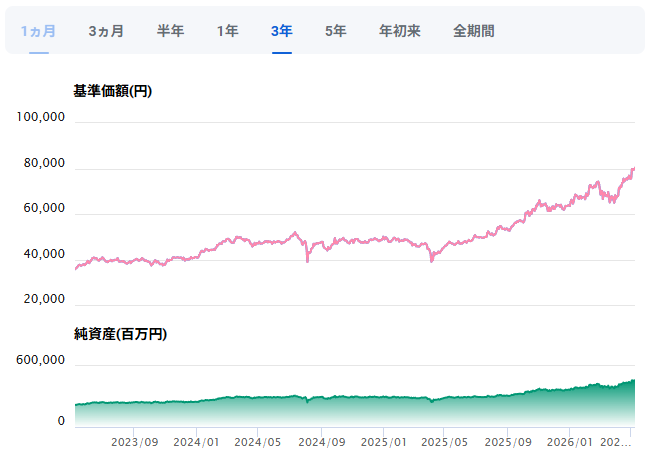The height and width of the screenshot is (459, 650).
Task: Click the 2024/05 date axis label
Action: click(x=257, y=442)
